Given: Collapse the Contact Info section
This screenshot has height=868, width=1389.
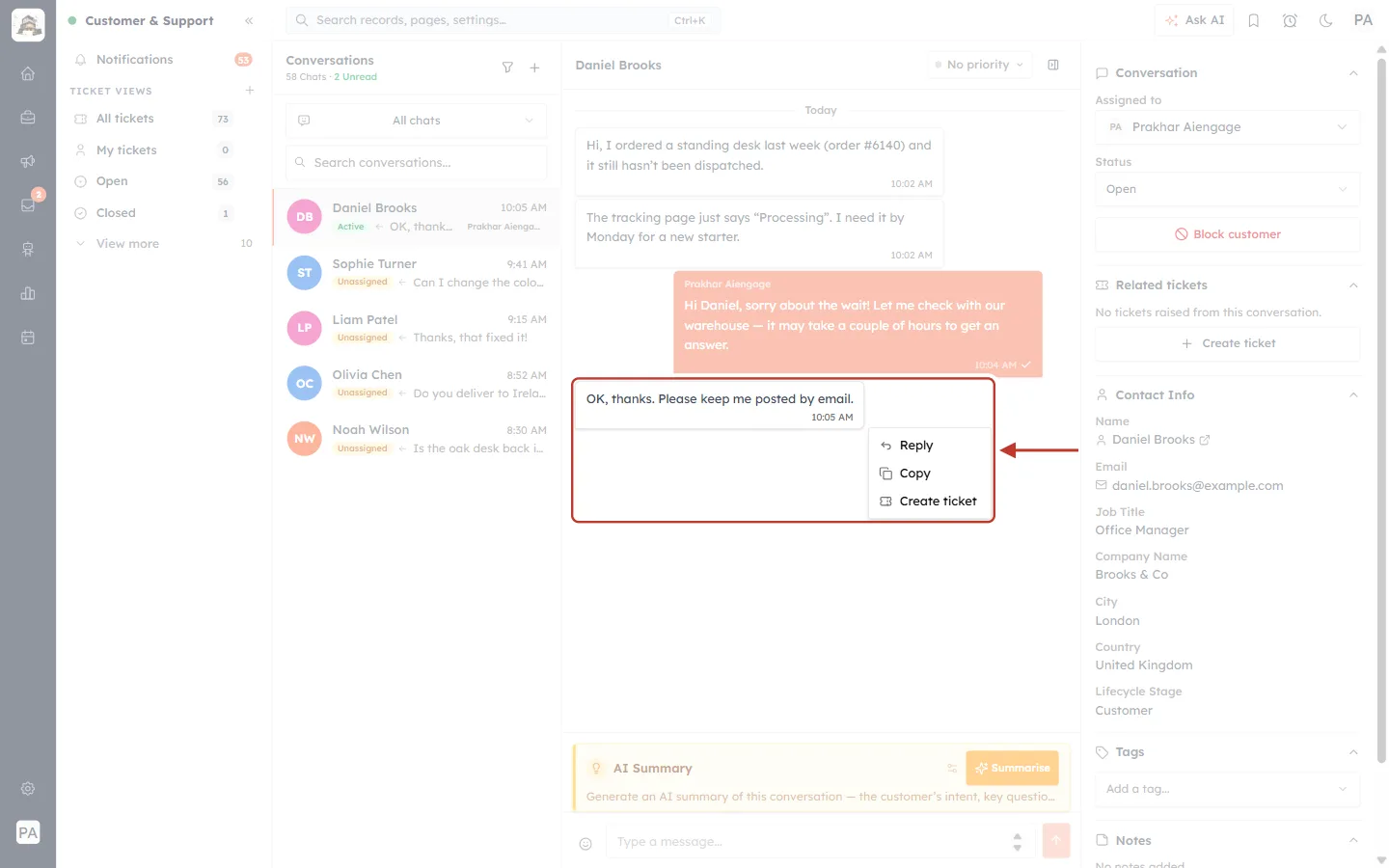Looking at the screenshot, I should pos(1353,395).
